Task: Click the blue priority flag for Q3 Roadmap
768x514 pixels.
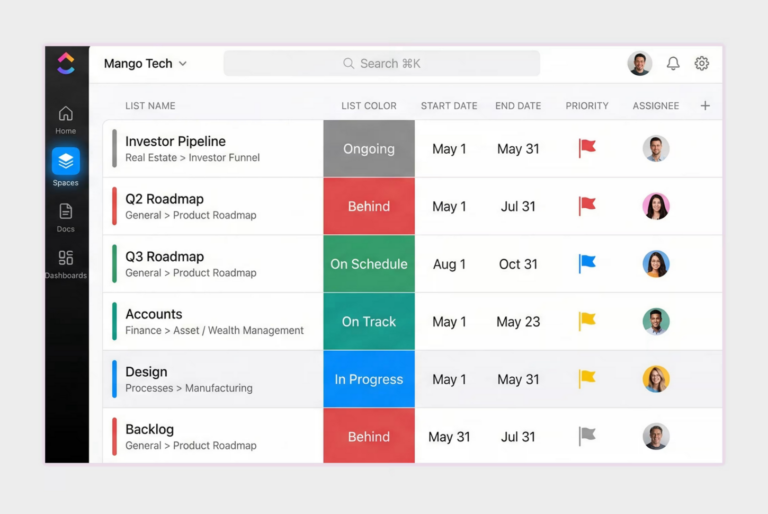Action: (587, 264)
